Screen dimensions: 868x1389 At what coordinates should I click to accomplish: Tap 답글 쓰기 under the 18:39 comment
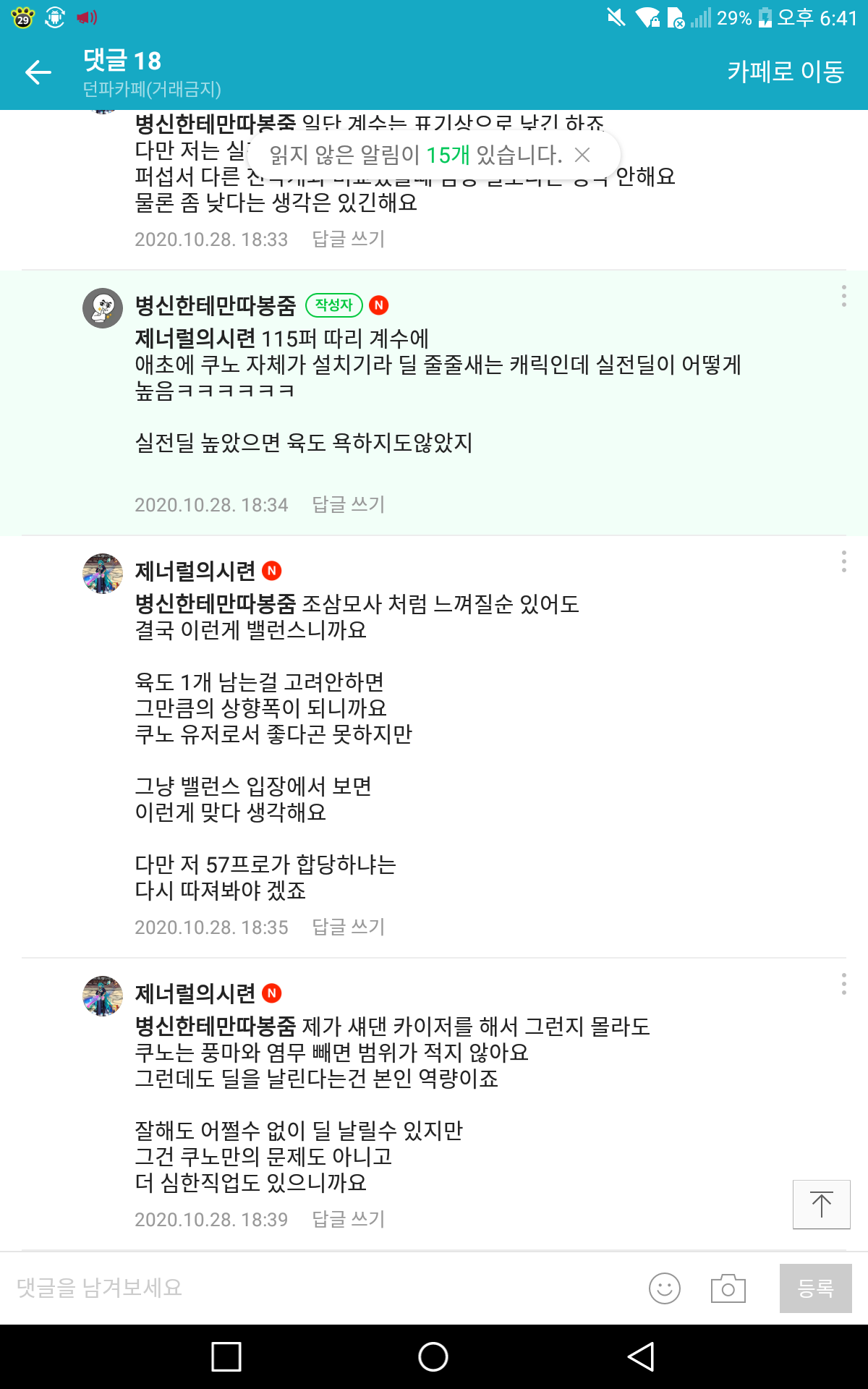348,1219
